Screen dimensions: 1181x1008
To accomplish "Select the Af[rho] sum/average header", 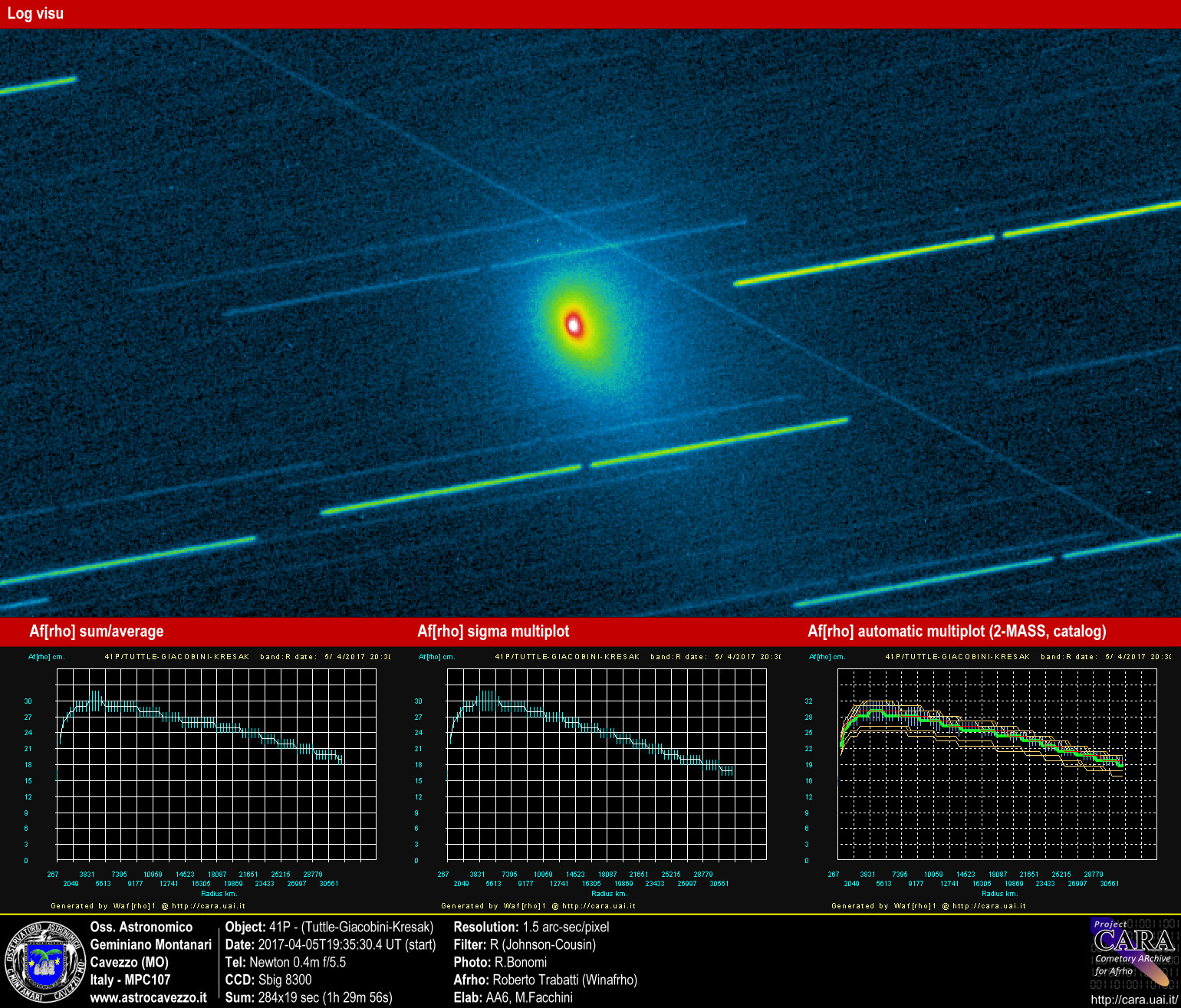I will coord(97,631).
